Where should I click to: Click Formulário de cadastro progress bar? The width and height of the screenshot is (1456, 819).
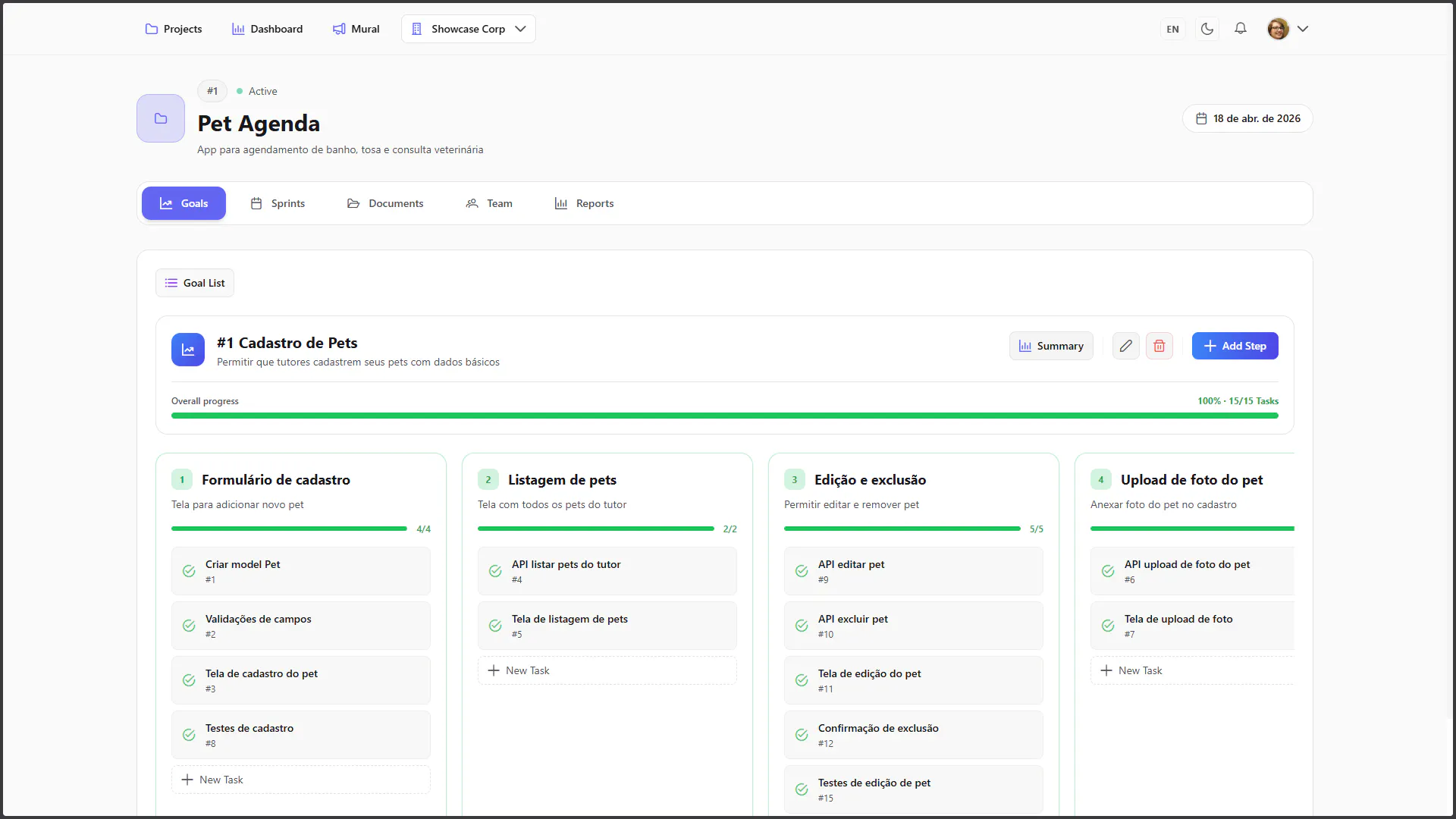(x=290, y=529)
